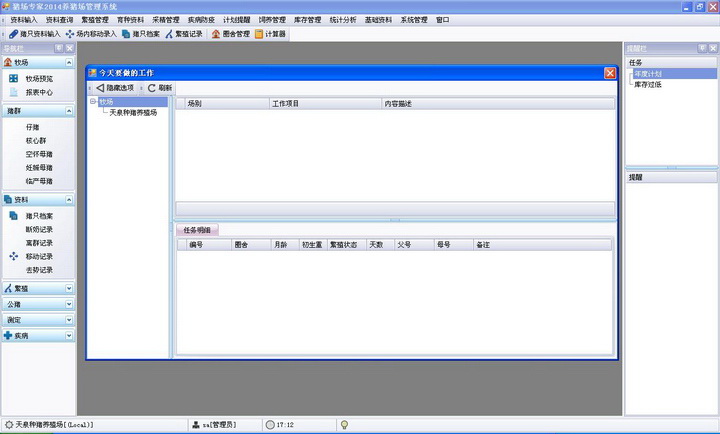This screenshot has height=434, width=720.
Task: Open 牧场预览 in the navigation sidebar
Action: 40,78
